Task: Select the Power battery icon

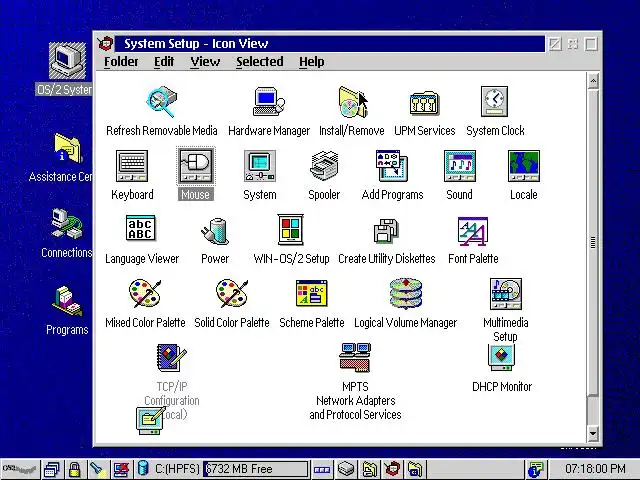Action: [x=215, y=231]
